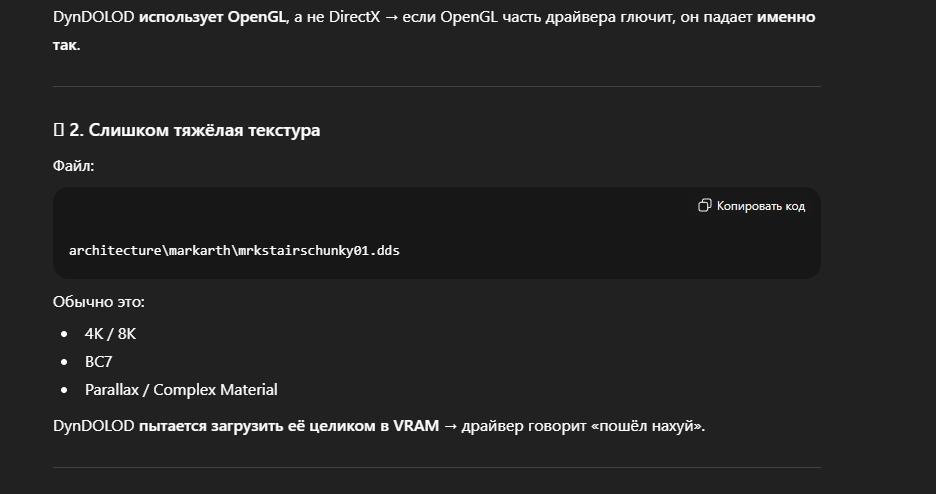The image size is (936, 494).
Task: Click "DynDOLOD" at start of the top paragraph
Action: point(93,17)
